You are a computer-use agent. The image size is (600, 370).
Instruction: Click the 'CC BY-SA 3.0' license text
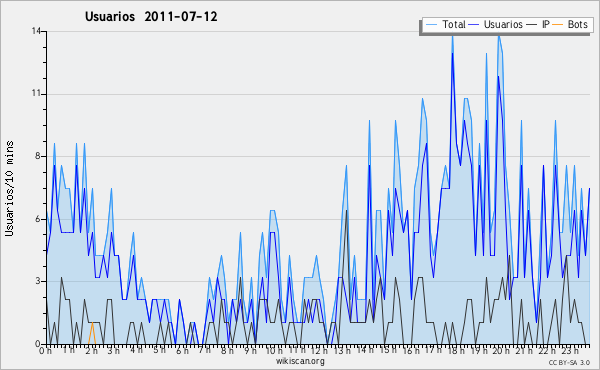(x=569, y=363)
